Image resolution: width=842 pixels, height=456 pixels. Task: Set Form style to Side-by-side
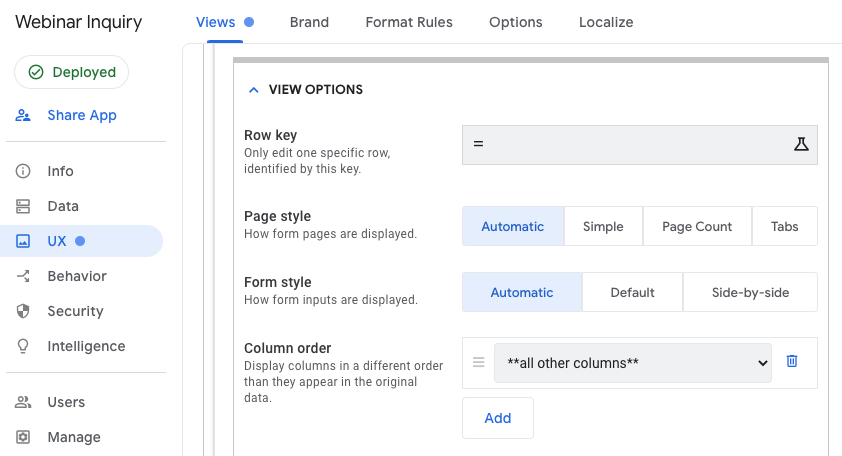[750, 292]
